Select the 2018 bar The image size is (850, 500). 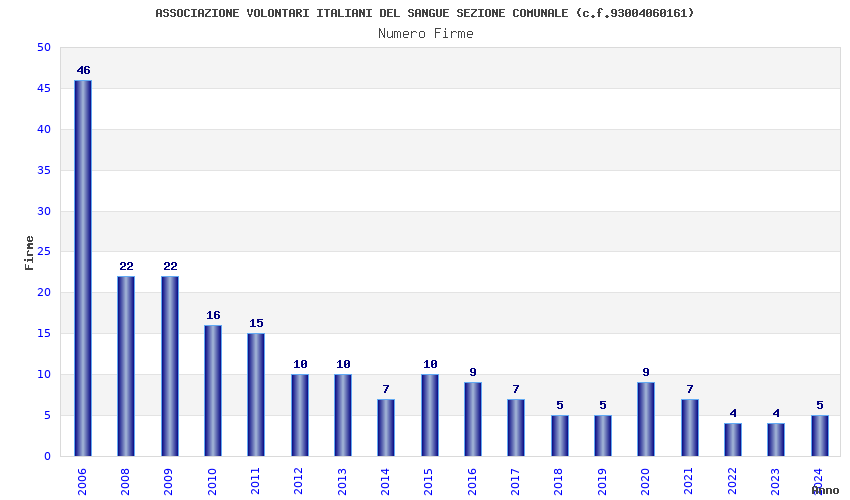(x=560, y=435)
